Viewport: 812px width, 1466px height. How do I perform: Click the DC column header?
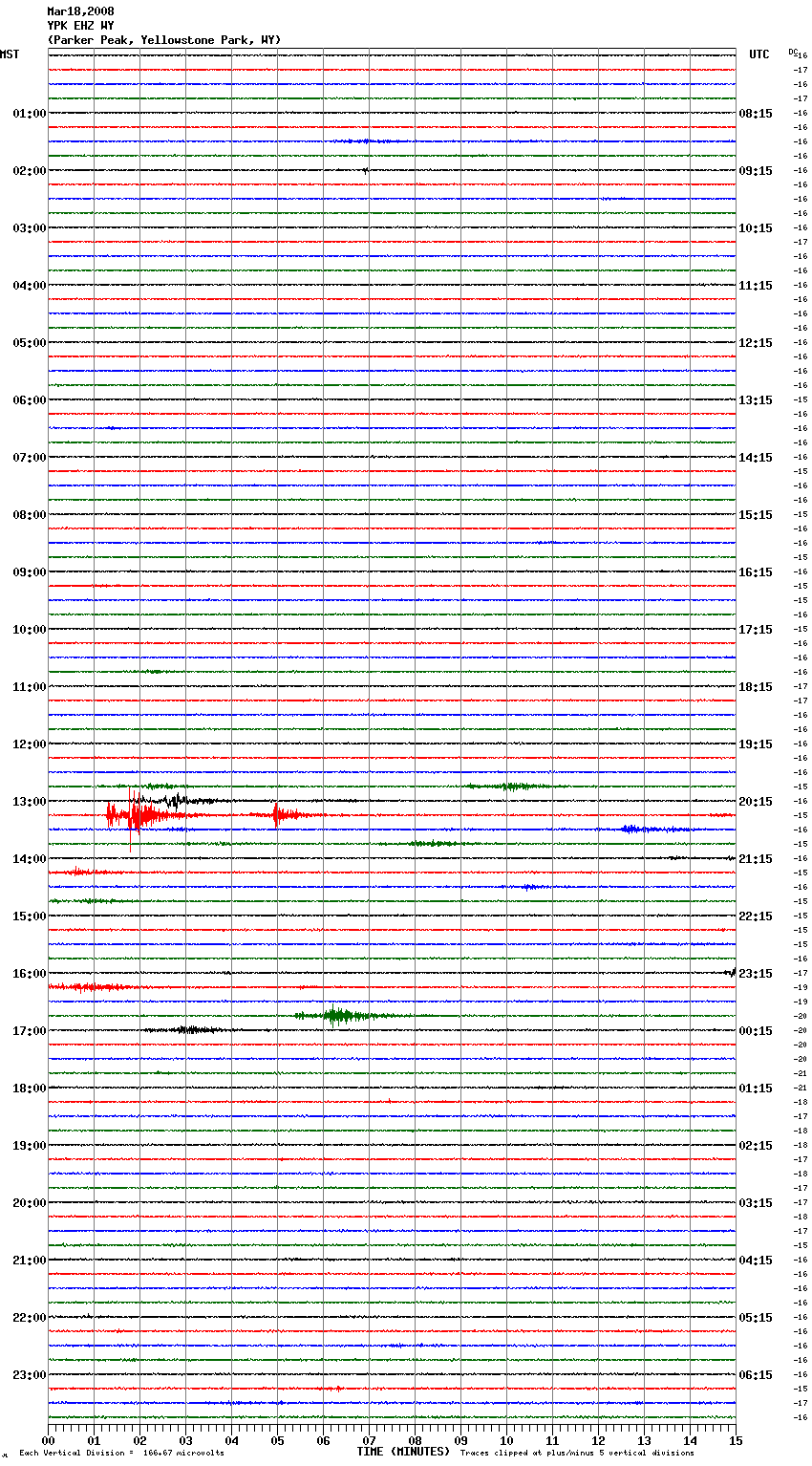coord(792,52)
